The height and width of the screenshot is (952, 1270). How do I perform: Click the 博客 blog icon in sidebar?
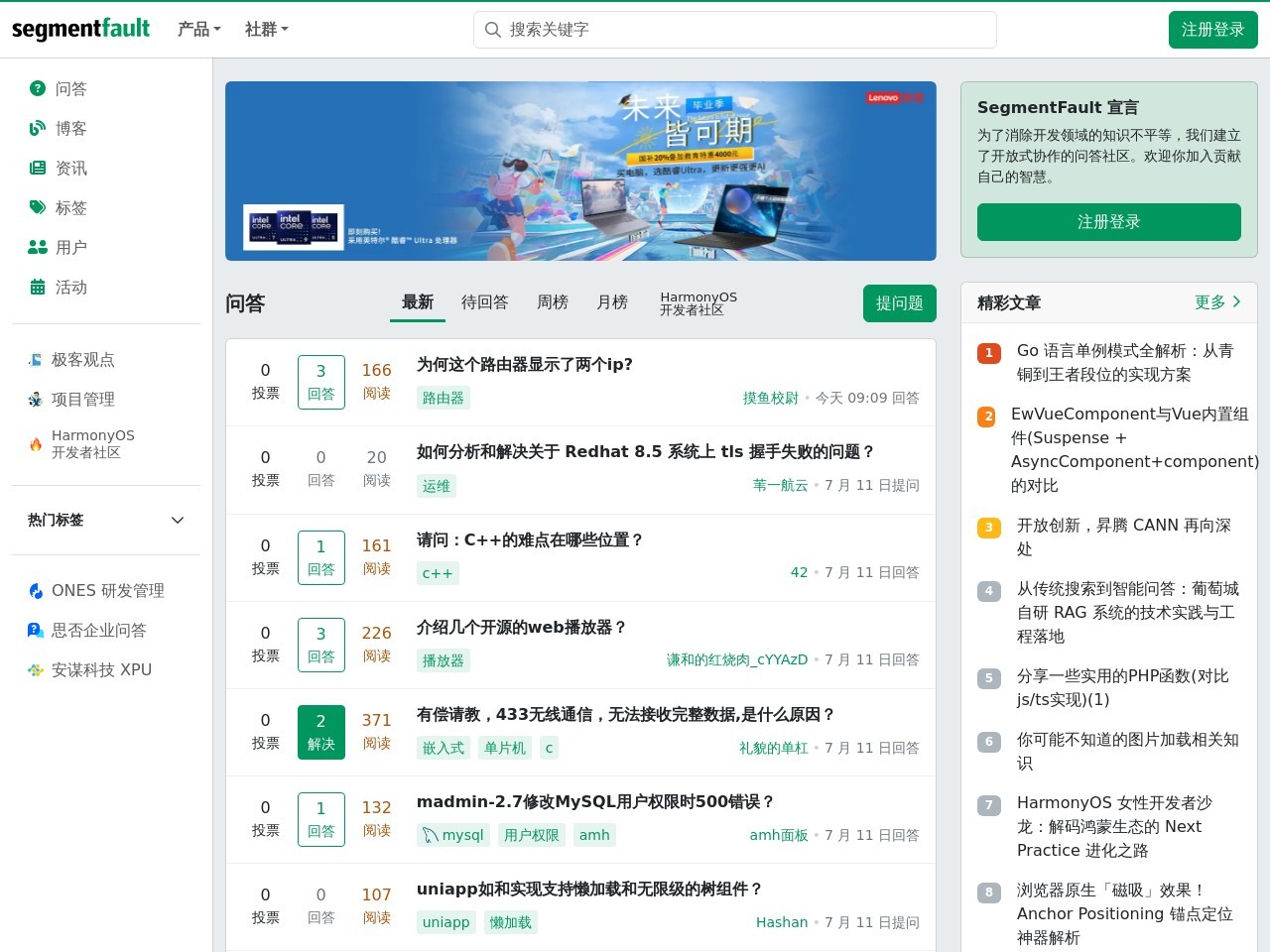pos(38,128)
